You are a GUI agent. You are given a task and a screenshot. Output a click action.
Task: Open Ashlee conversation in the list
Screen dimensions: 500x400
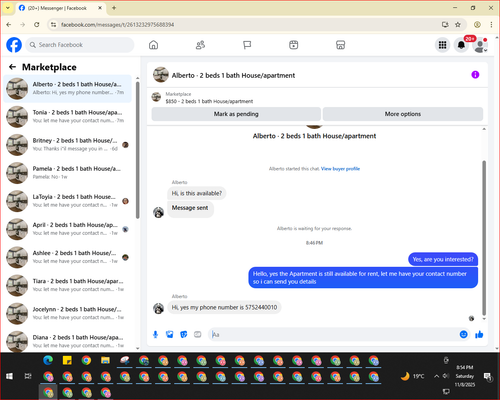68,257
